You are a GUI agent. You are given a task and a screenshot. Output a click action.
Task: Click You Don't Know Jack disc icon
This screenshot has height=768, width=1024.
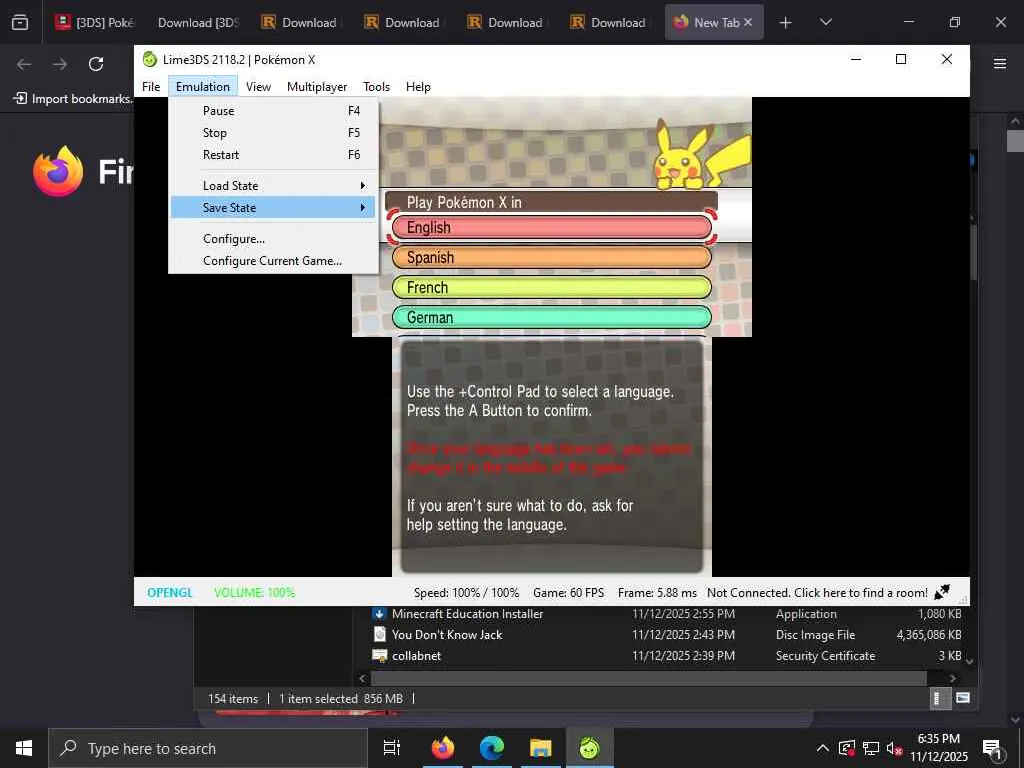tap(379, 634)
